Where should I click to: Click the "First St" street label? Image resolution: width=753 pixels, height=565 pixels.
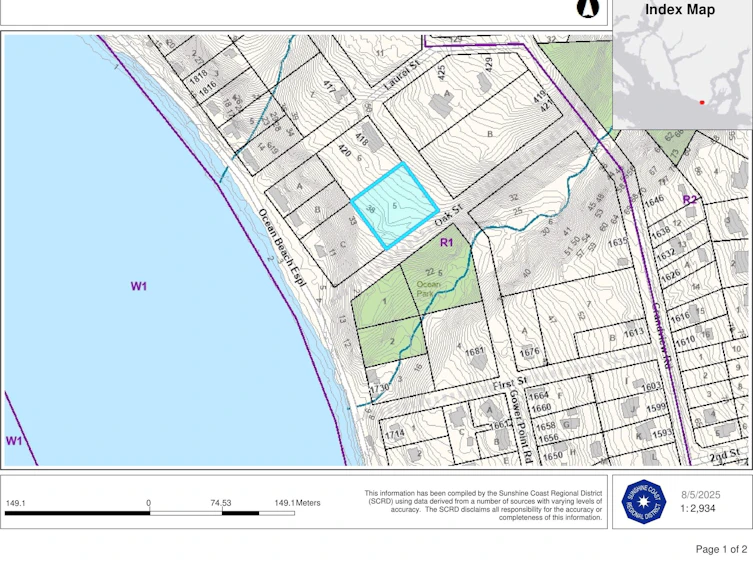(510, 383)
